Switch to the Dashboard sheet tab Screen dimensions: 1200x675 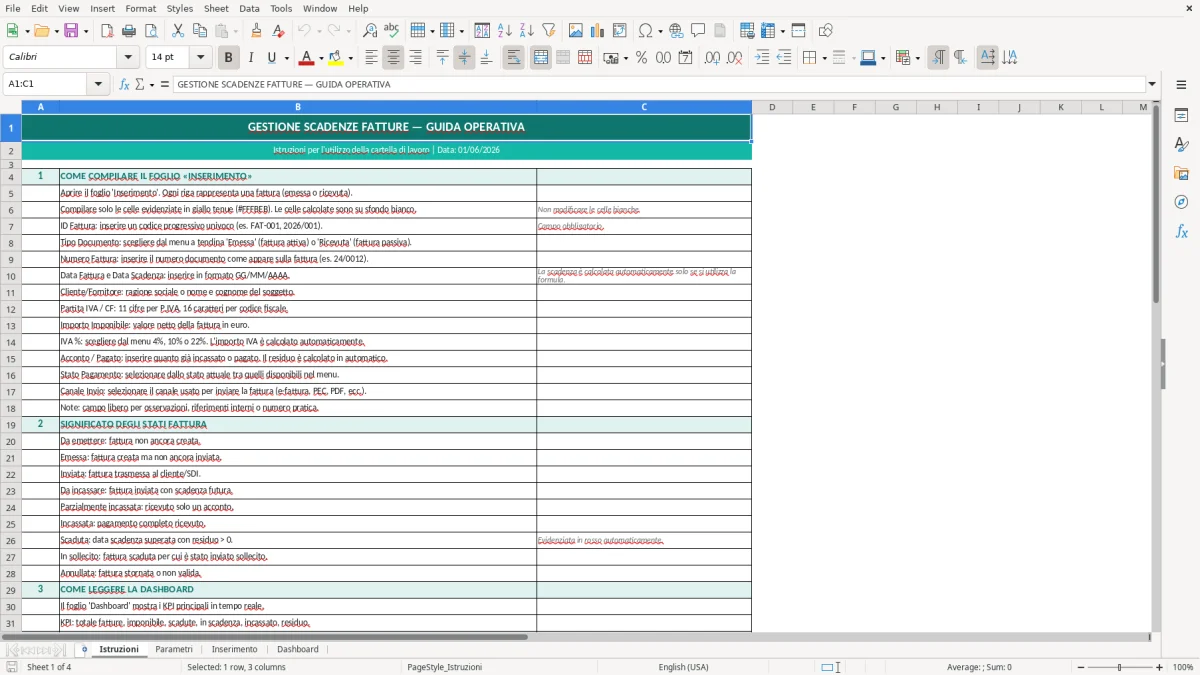(298, 649)
